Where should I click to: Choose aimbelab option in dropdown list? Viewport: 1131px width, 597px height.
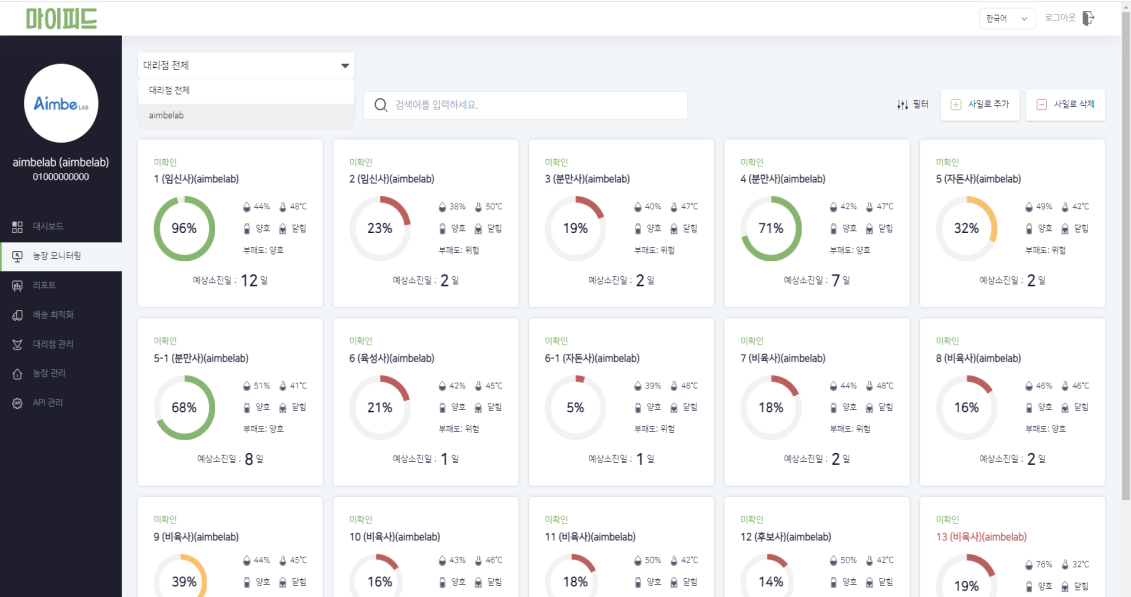point(246,115)
